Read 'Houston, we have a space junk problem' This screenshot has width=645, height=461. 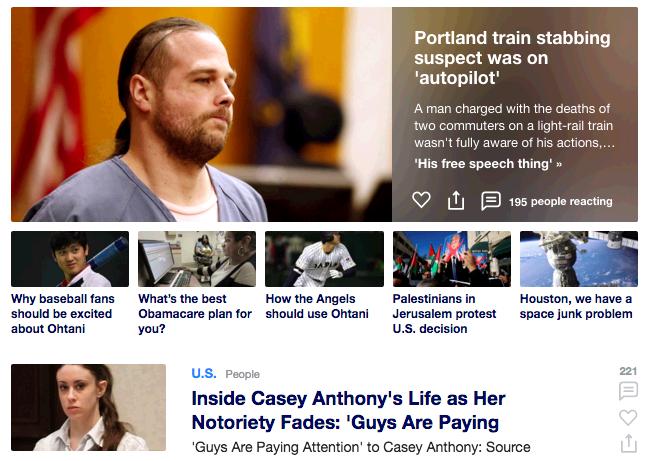point(576,306)
